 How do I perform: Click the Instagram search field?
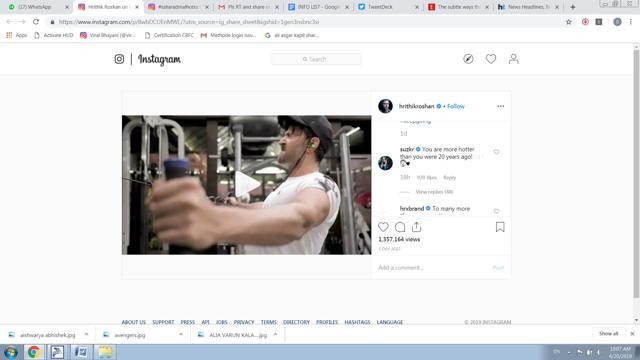click(x=316, y=59)
